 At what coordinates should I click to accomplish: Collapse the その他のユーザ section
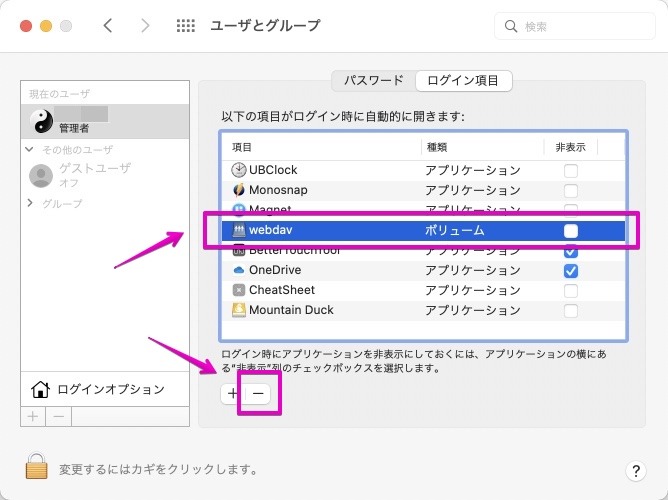(29, 149)
